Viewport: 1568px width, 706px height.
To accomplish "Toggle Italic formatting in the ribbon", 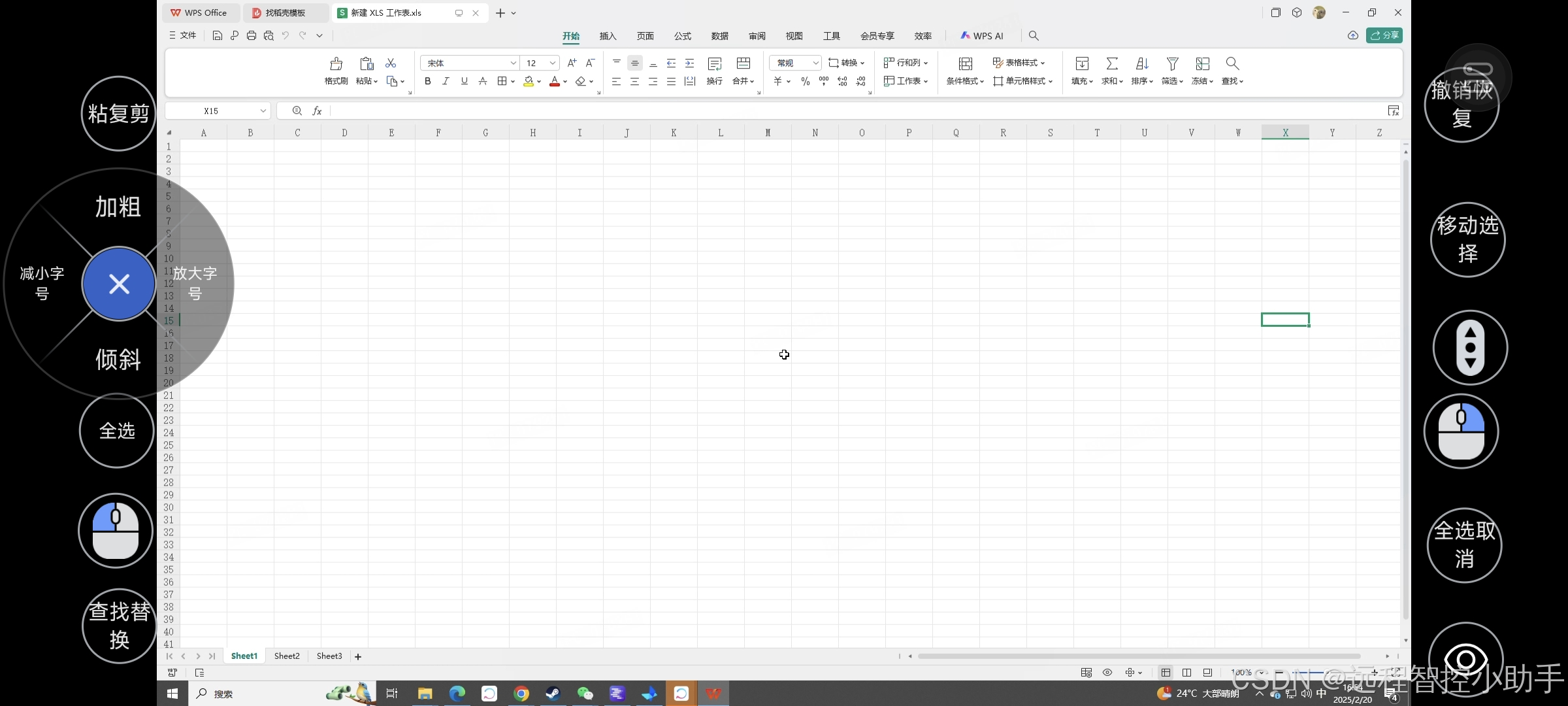I will point(446,81).
